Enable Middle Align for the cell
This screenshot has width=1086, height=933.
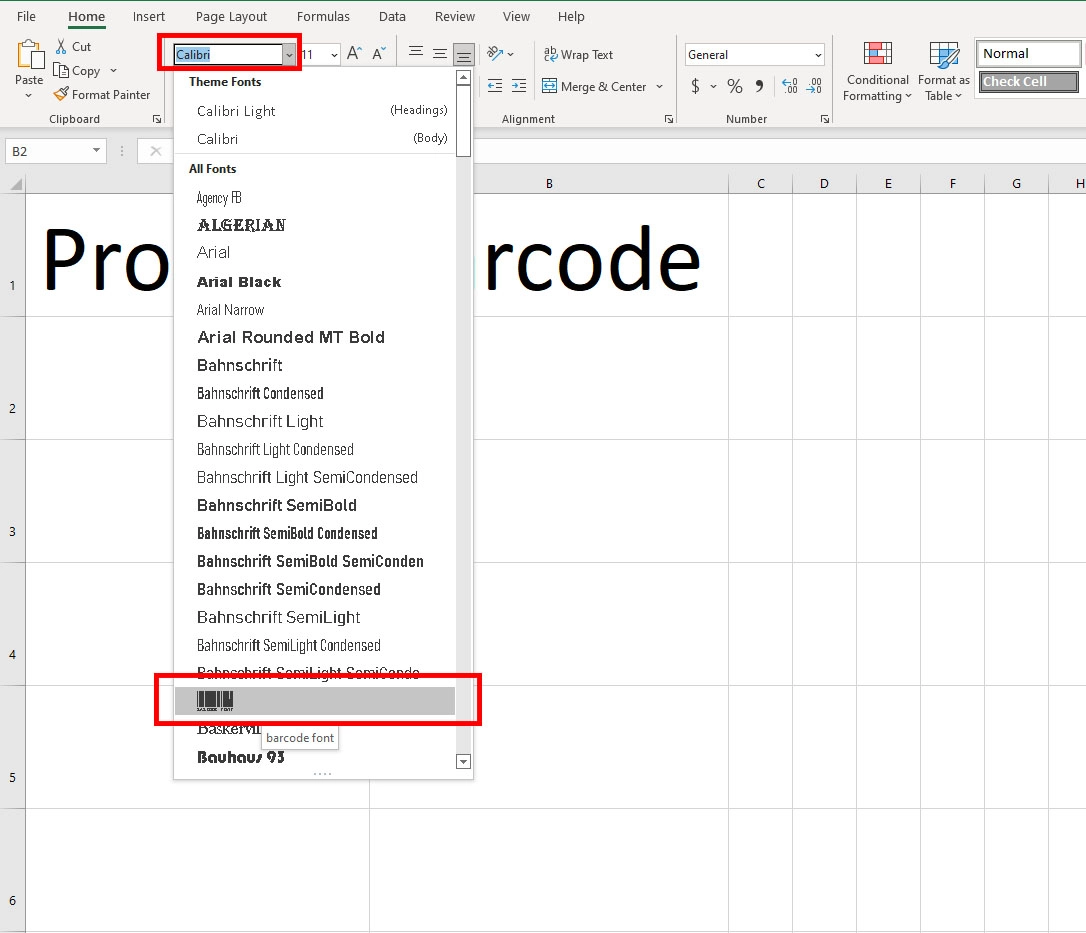tap(440, 54)
